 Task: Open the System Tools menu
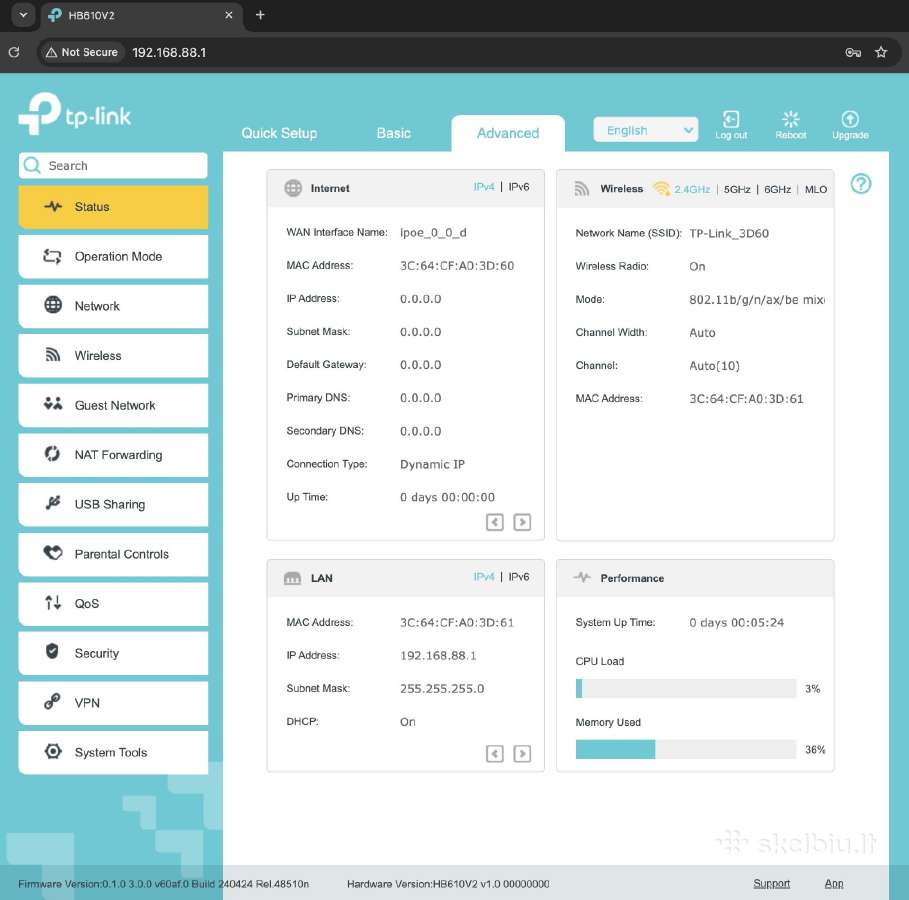[x=113, y=752]
